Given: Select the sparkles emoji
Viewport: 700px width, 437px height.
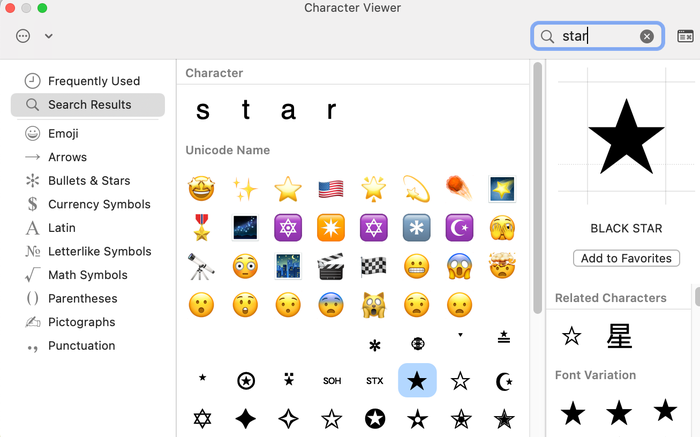Looking at the screenshot, I should 245,189.
